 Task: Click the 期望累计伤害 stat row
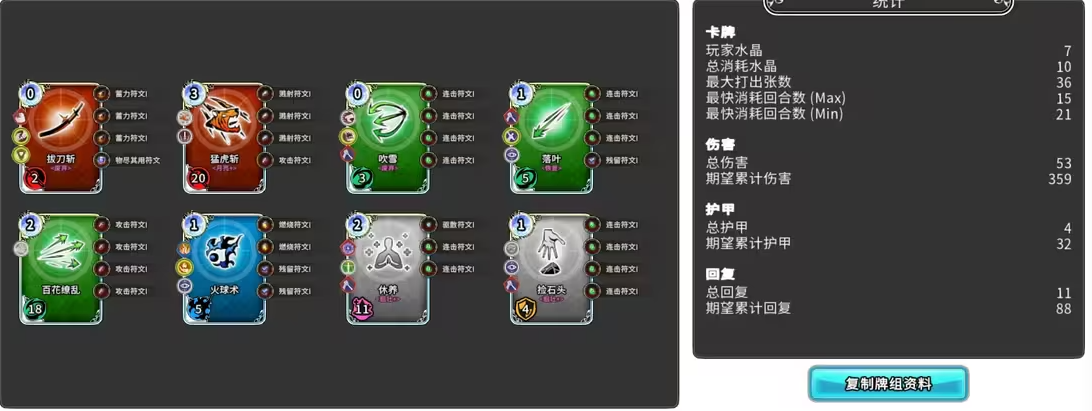(x=889, y=179)
